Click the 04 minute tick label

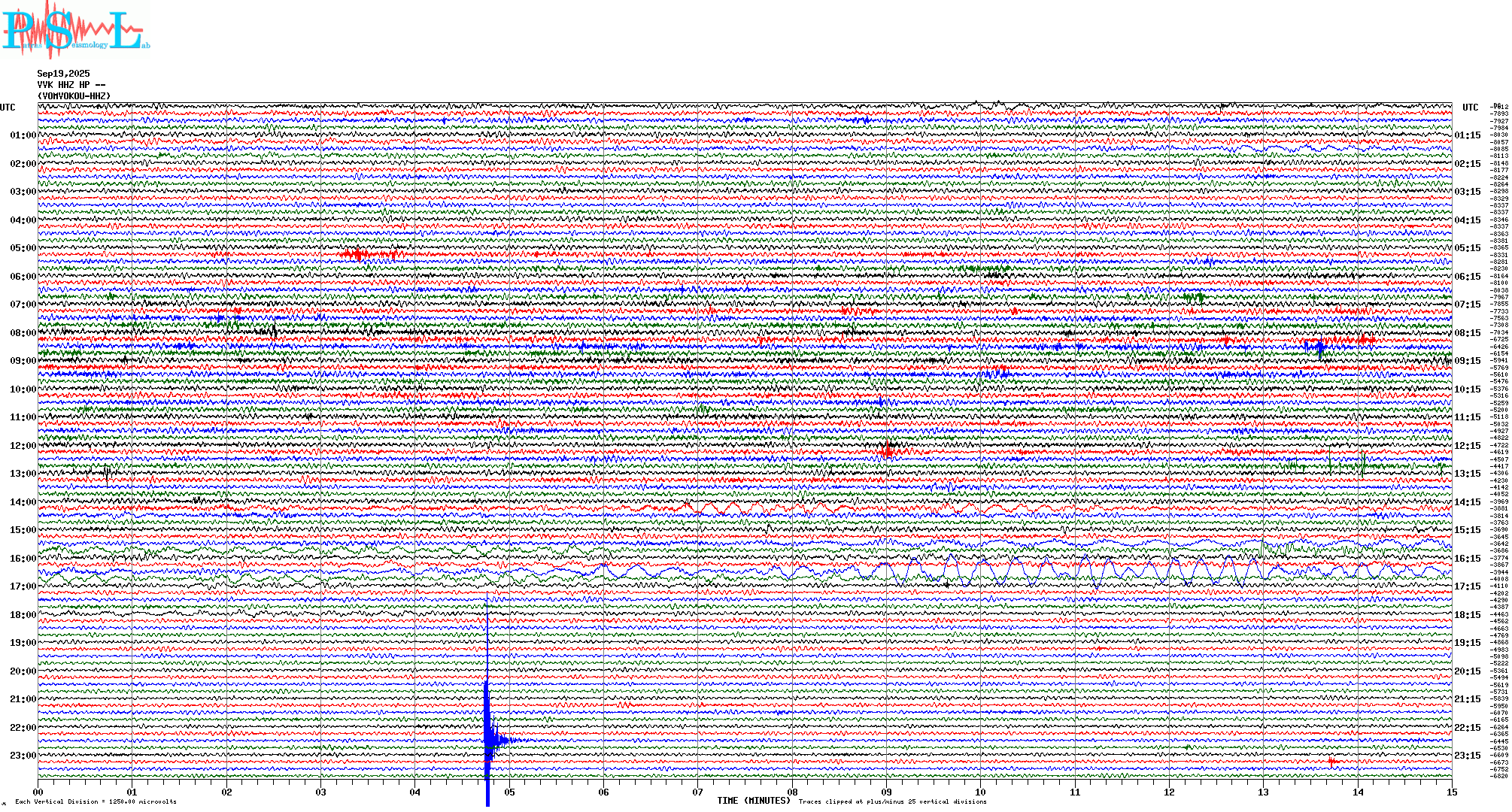click(415, 792)
